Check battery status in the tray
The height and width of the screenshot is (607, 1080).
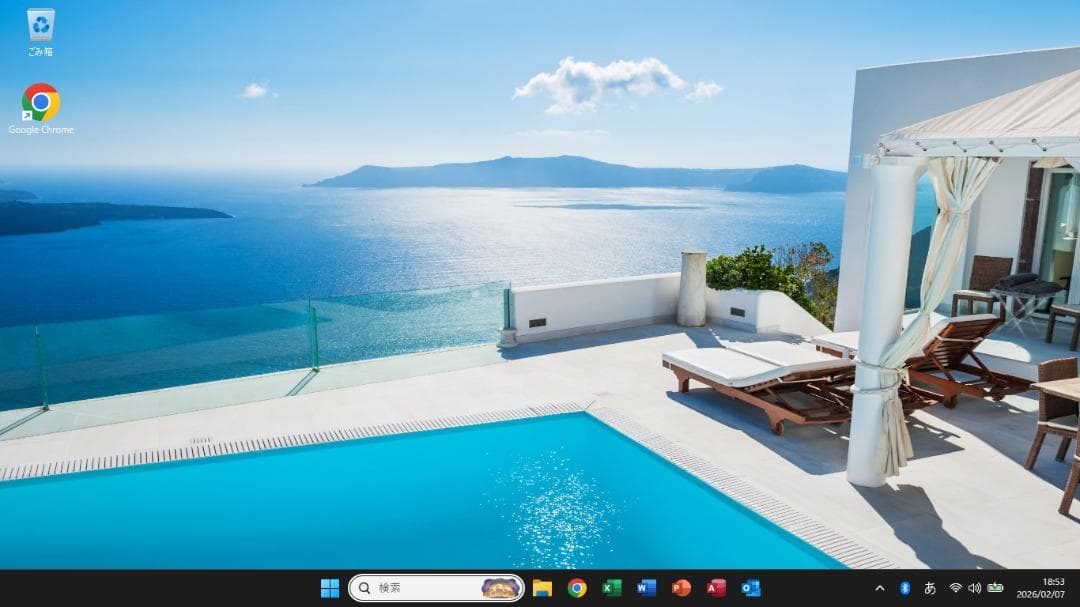(995, 589)
